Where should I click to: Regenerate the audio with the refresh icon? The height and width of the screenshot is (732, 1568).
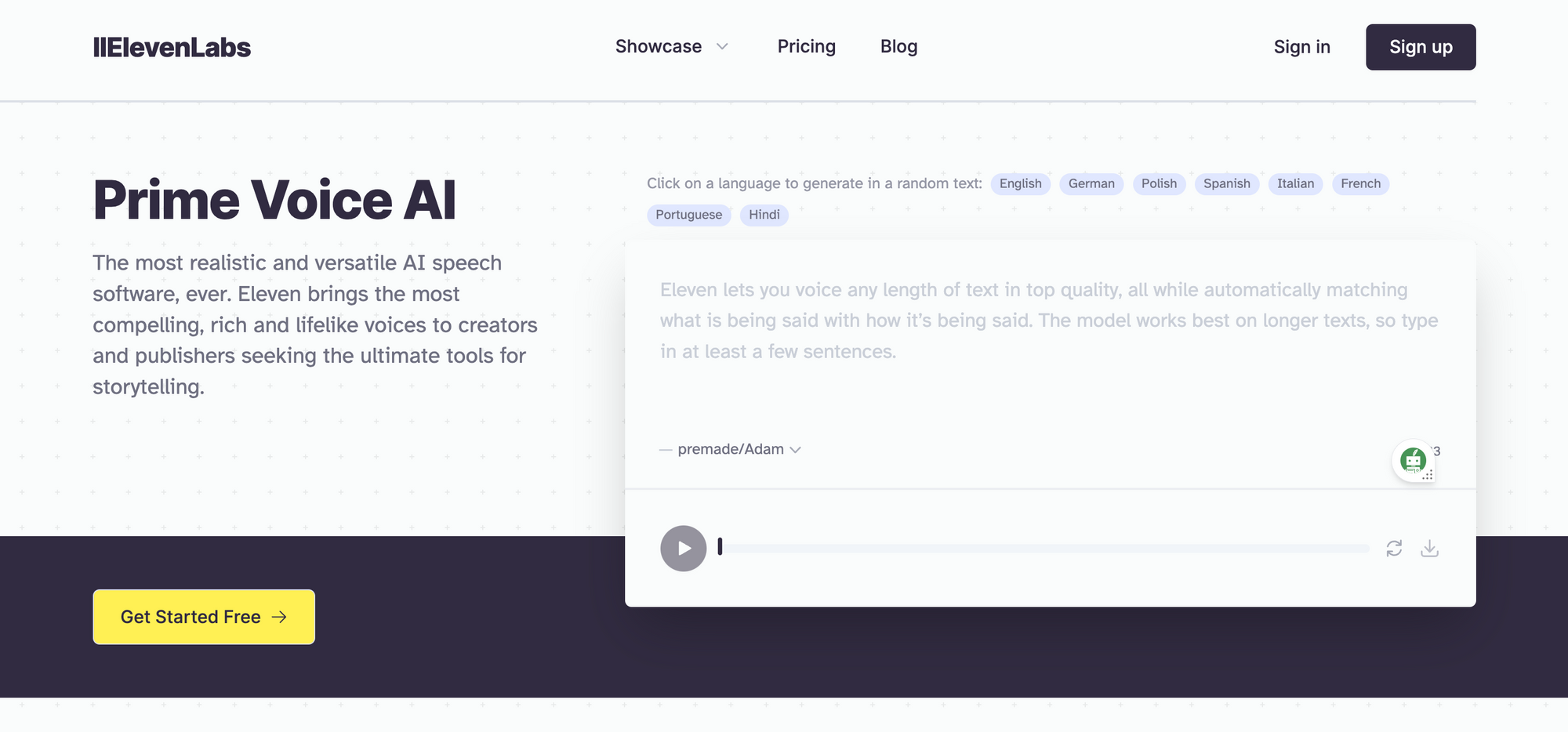[1394, 549]
